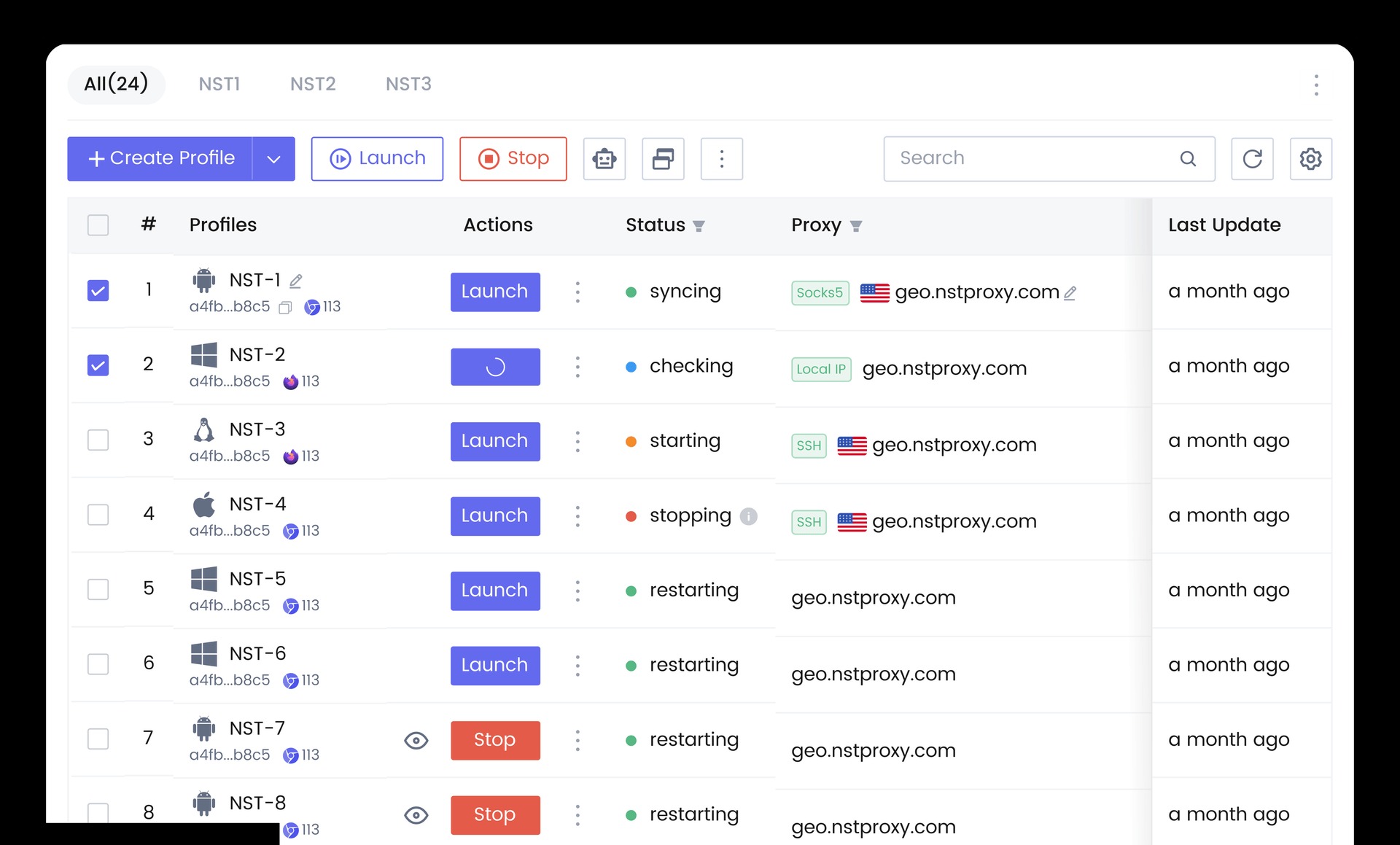Edit the proxy address for NST-1
1400x845 pixels.
pos(1070,293)
